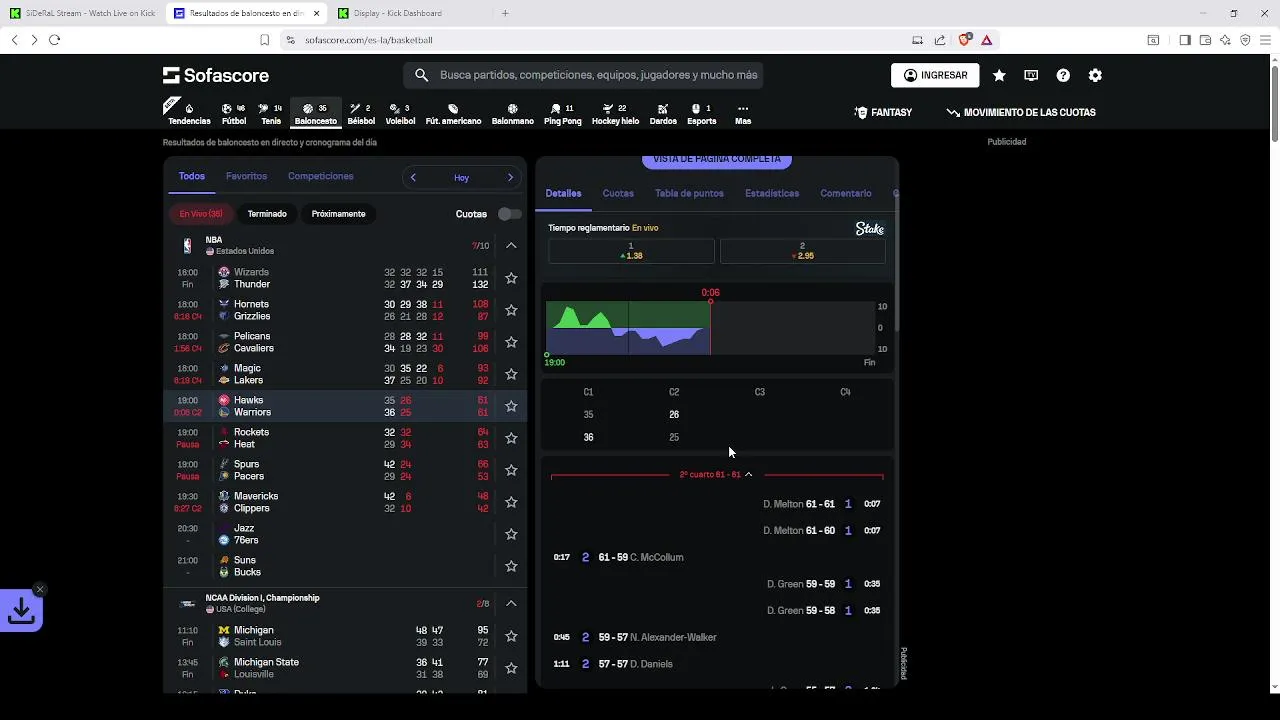Viewport: 1280px width, 720px height.
Task: Star the Magic vs Lakers match
Action: pyautogui.click(x=511, y=374)
